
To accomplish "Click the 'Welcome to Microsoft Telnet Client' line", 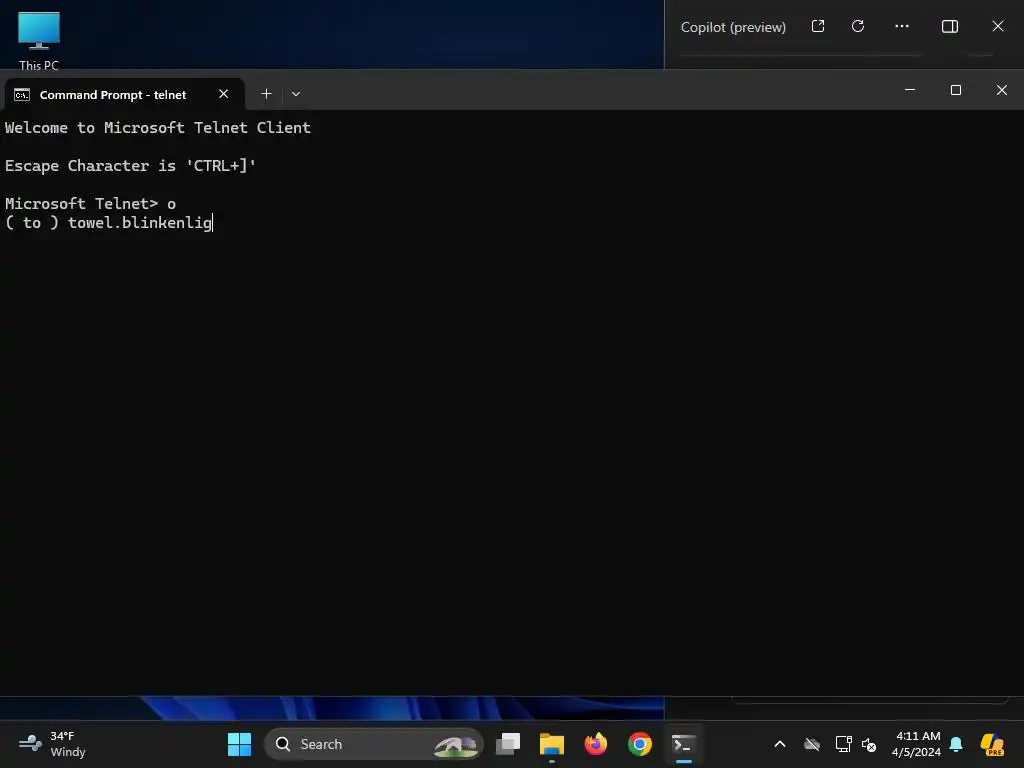I will (157, 128).
